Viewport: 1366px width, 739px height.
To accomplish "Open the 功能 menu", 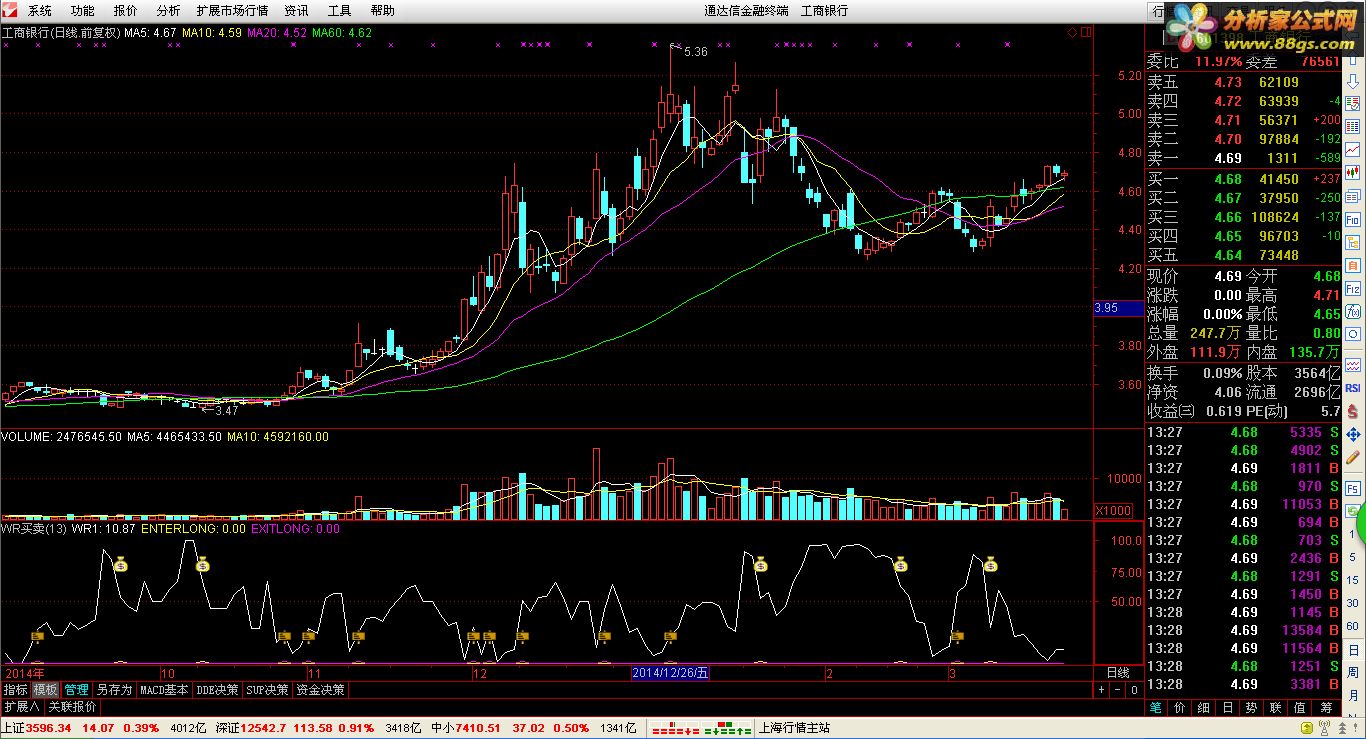I will (83, 10).
